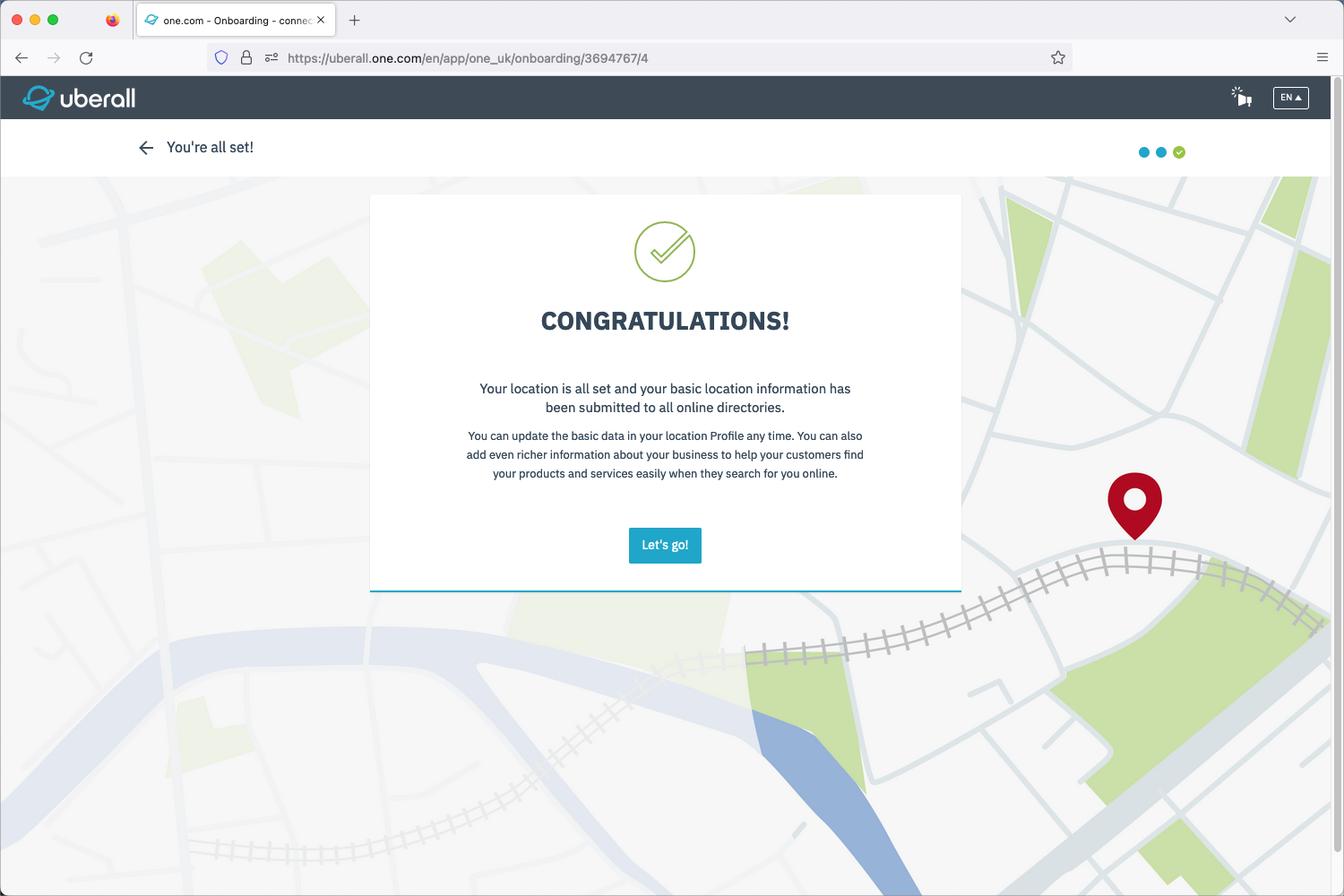The width and height of the screenshot is (1344, 896).
Task: Show site security info via padlock icon
Action: [x=246, y=58]
